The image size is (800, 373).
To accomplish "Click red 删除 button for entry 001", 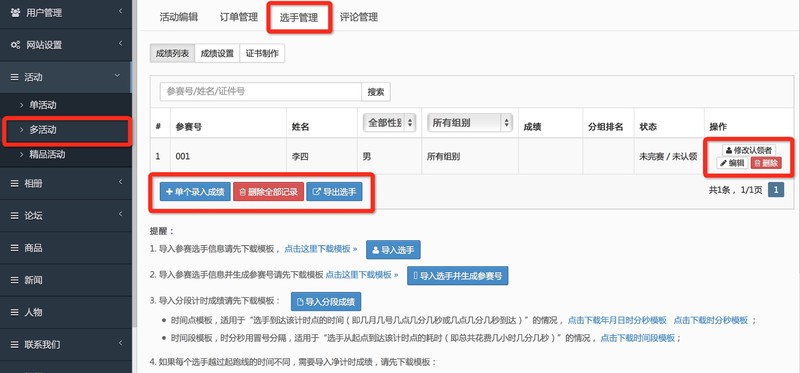I will pos(766,163).
